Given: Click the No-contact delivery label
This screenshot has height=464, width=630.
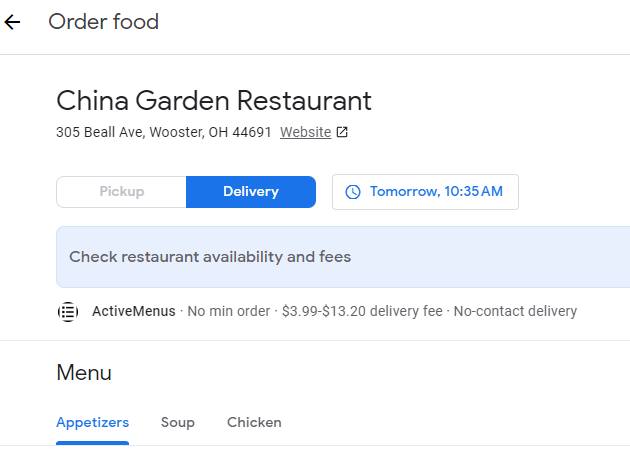Looking at the screenshot, I should tap(515, 311).
